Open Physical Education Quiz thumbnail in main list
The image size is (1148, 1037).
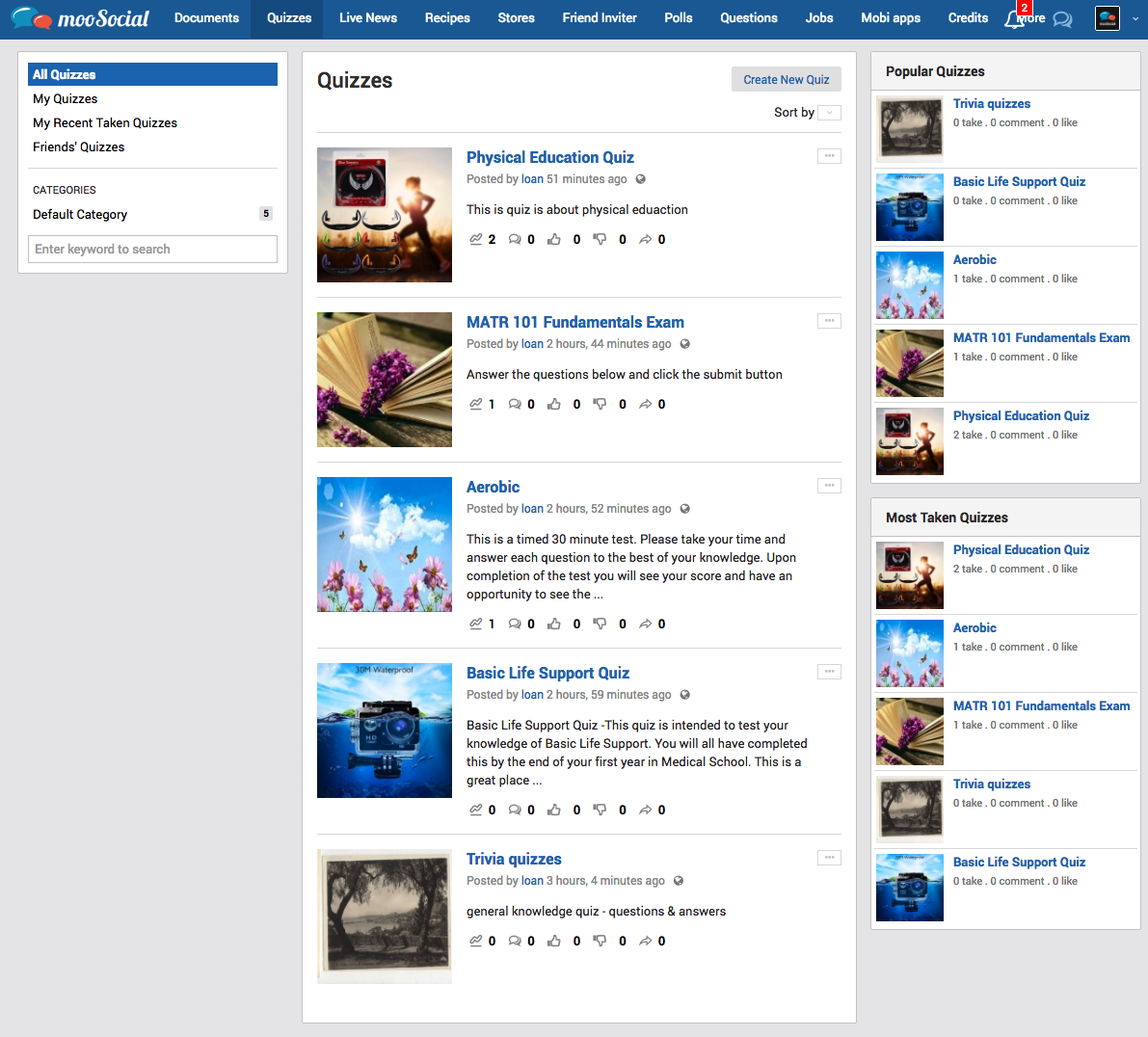tap(385, 215)
